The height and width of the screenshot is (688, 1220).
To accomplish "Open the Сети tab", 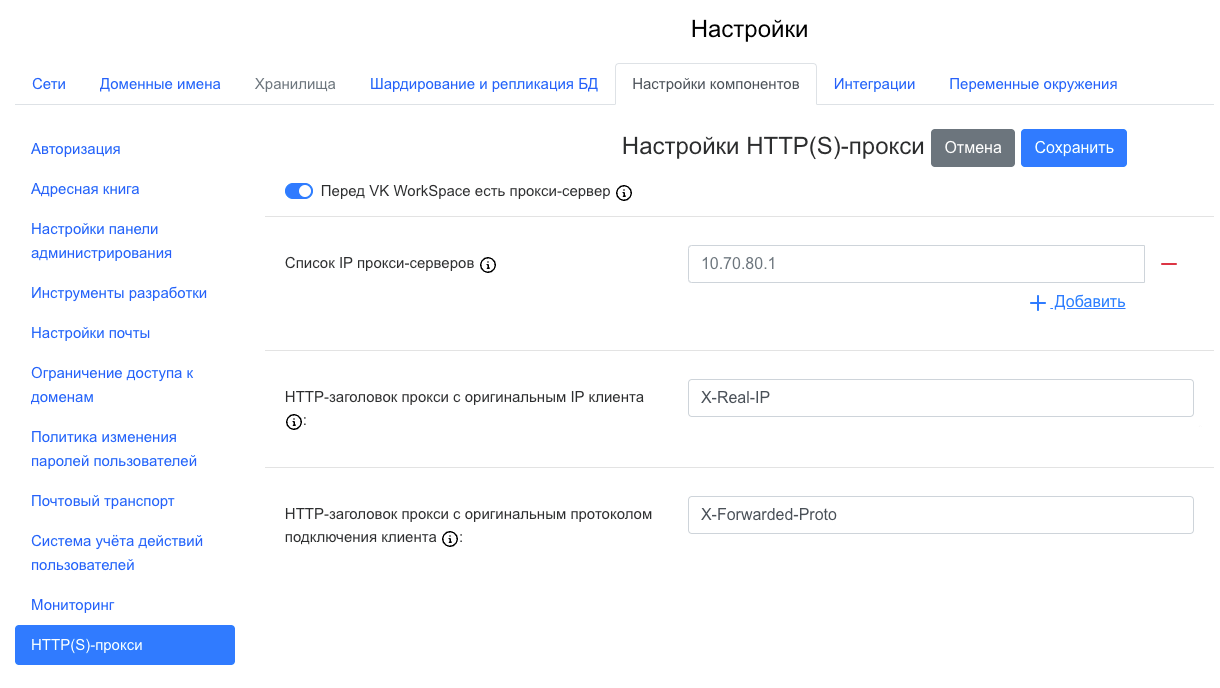I will click(49, 84).
